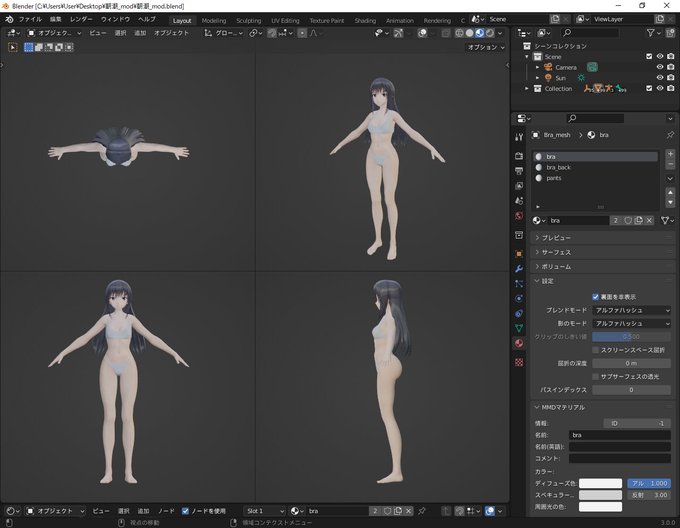The width and height of the screenshot is (680, 528).
Task: Select pants material slot
Action: click(x=595, y=178)
